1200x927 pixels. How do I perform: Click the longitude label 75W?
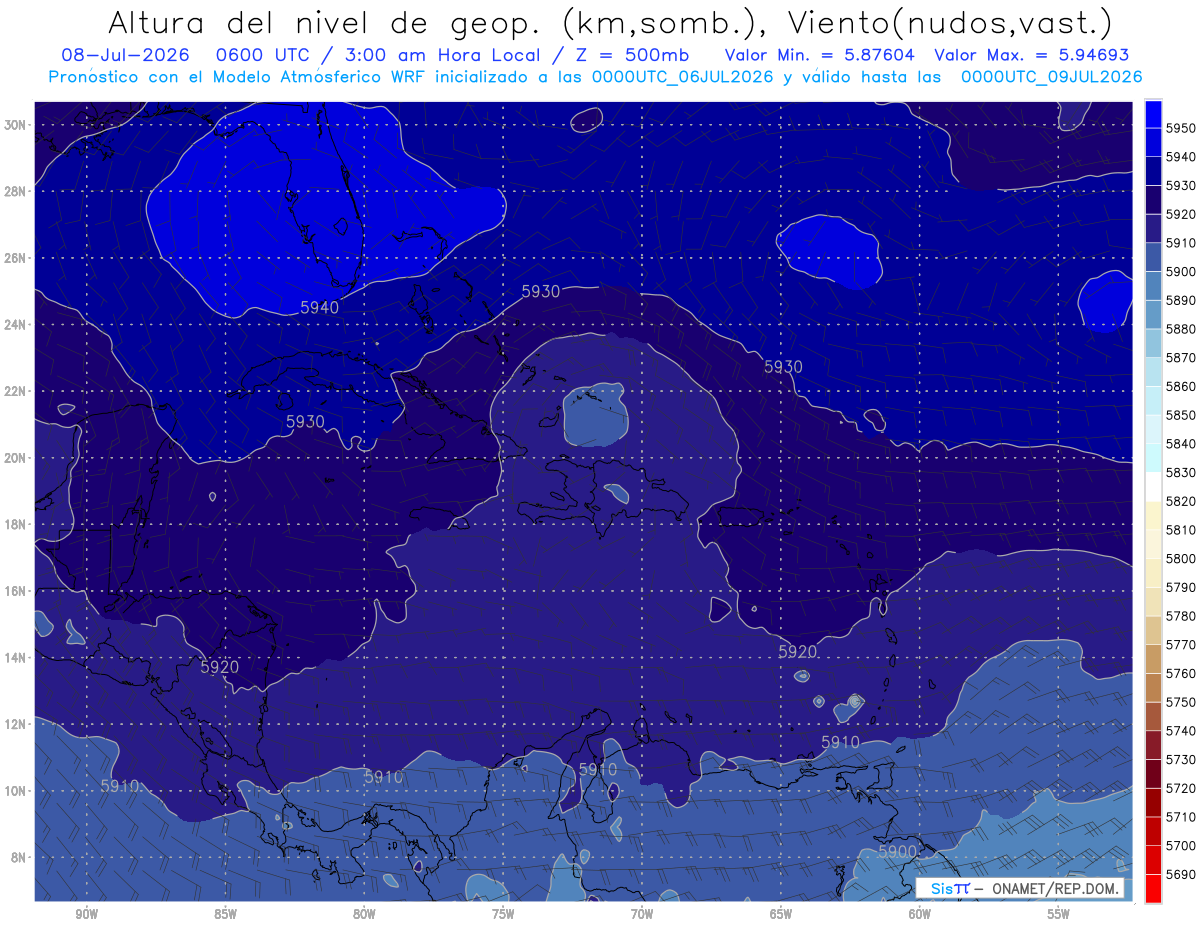pyautogui.click(x=503, y=914)
